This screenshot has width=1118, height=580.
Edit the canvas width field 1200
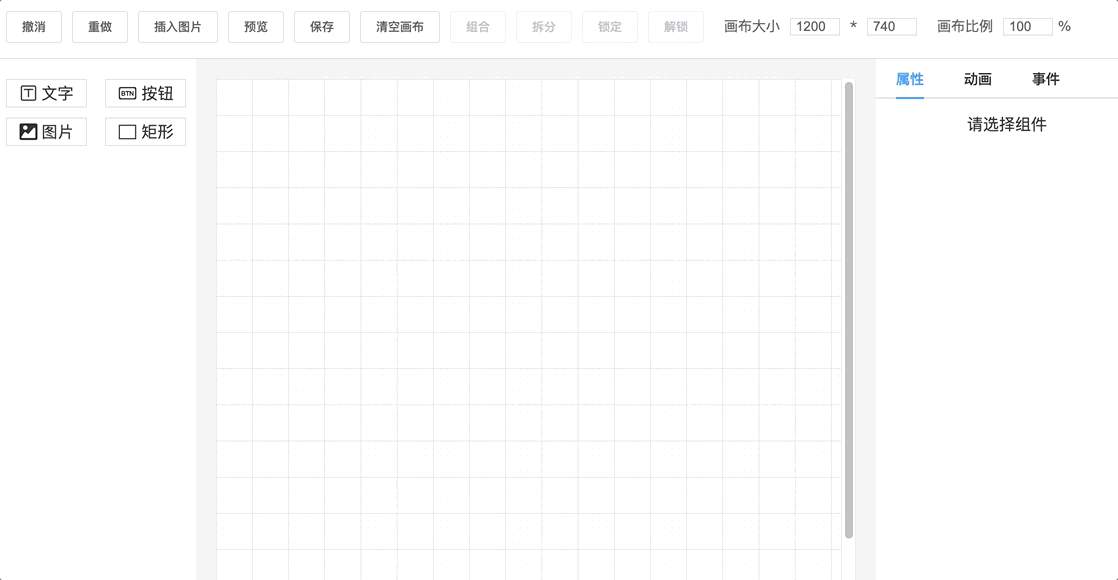[x=814, y=27]
